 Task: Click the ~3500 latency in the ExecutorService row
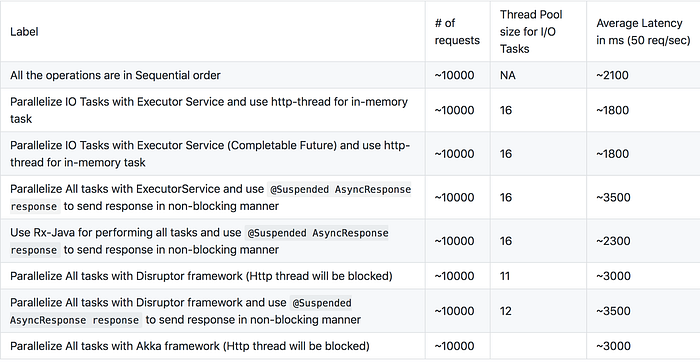[613, 198]
